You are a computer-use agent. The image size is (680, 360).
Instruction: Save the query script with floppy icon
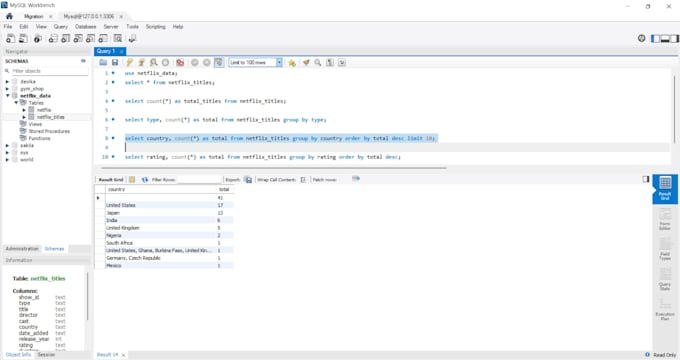(x=115, y=62)
